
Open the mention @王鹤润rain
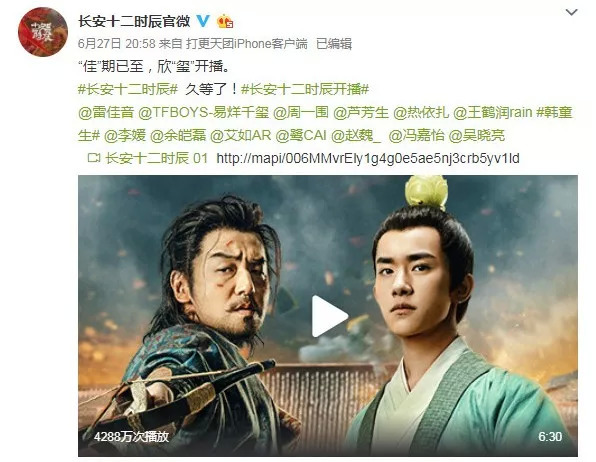[x=493, y=112]
